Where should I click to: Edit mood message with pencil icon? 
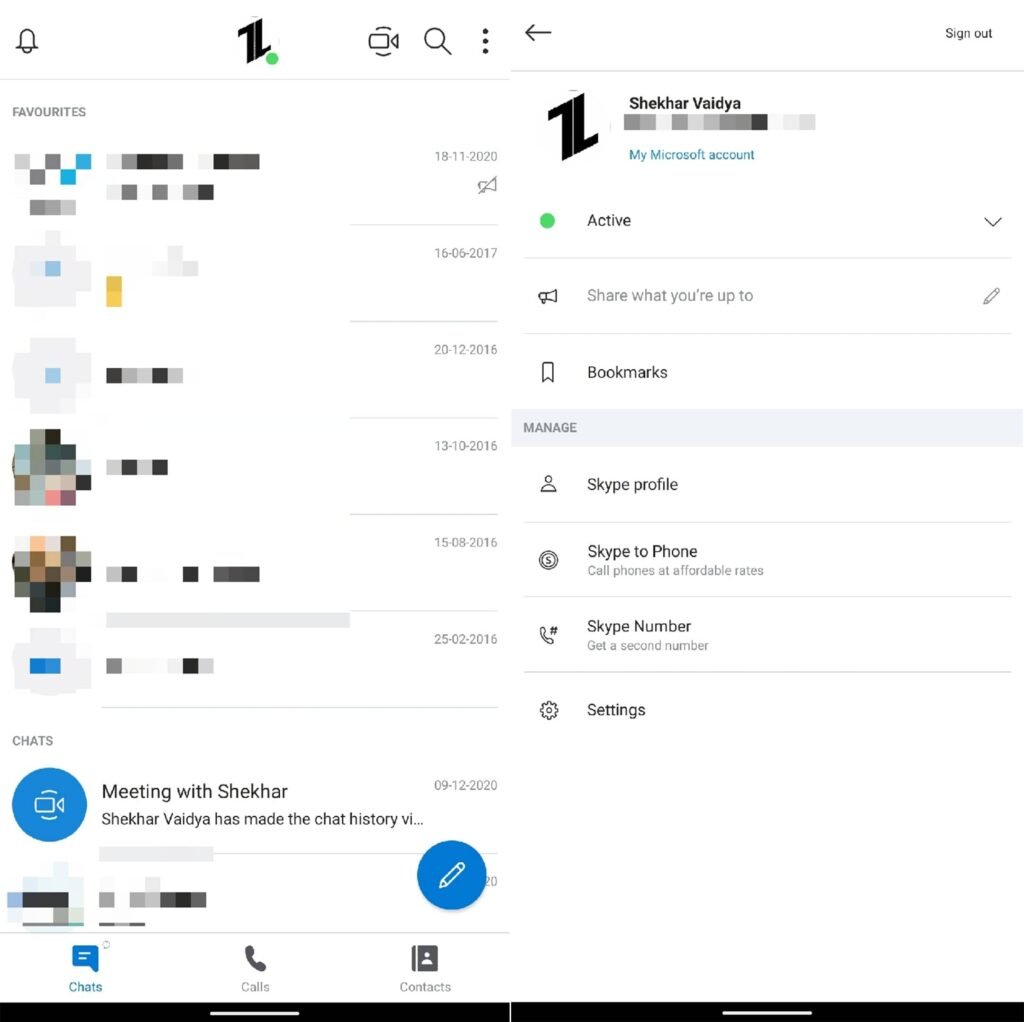[x=991, y=296]
